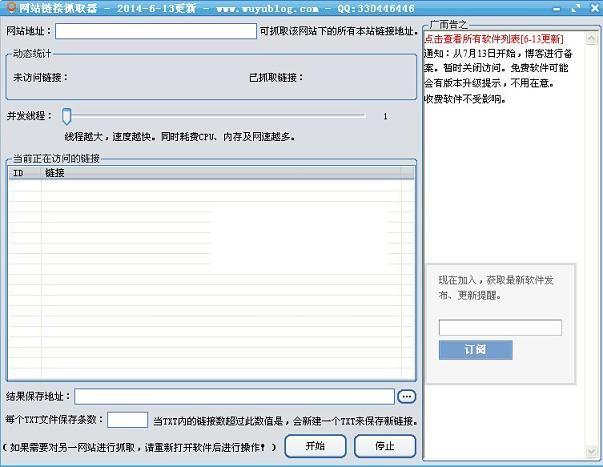Click the ID column header
Image resolution: width=603 pixels, height=467 pixels.
[24, 173]
